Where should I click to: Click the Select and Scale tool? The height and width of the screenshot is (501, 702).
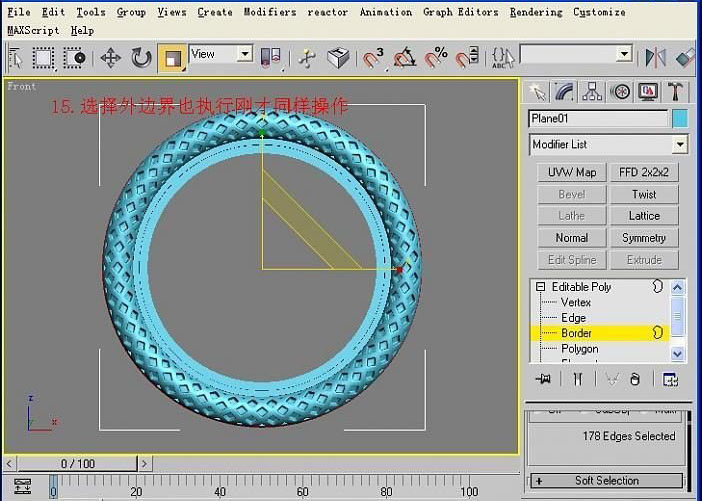point(172,58)
